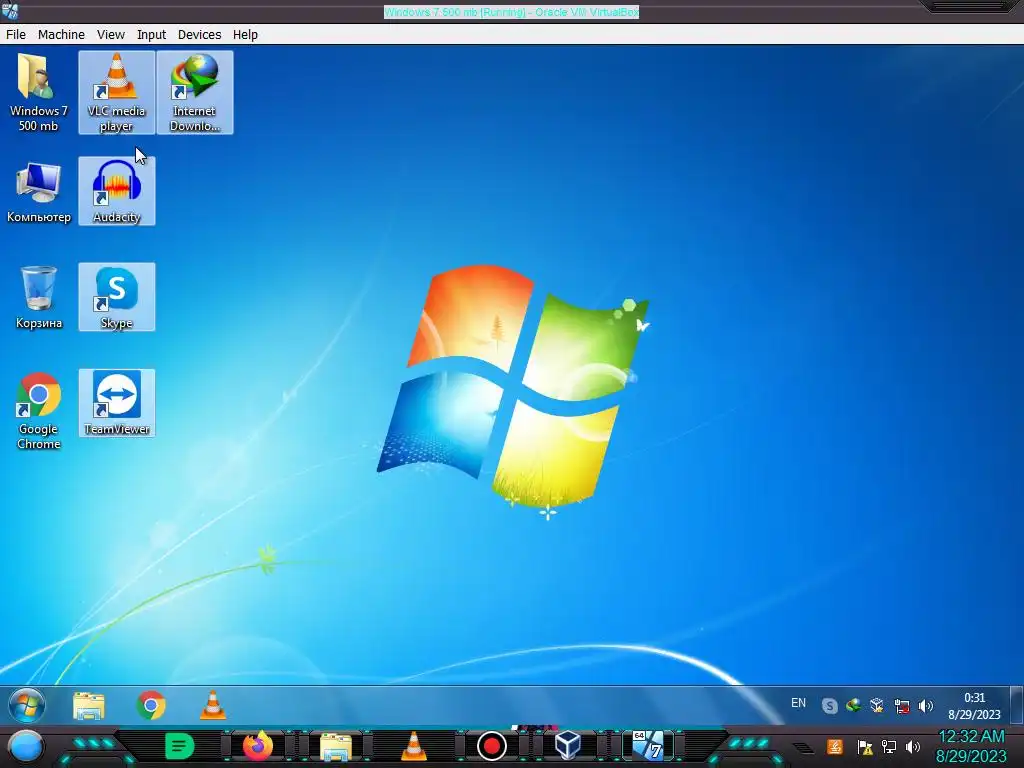This screenshot has width=1024, height=768.
Task: Click the EN language indicator
Action: pyautogui.click(x=798, y=703)
